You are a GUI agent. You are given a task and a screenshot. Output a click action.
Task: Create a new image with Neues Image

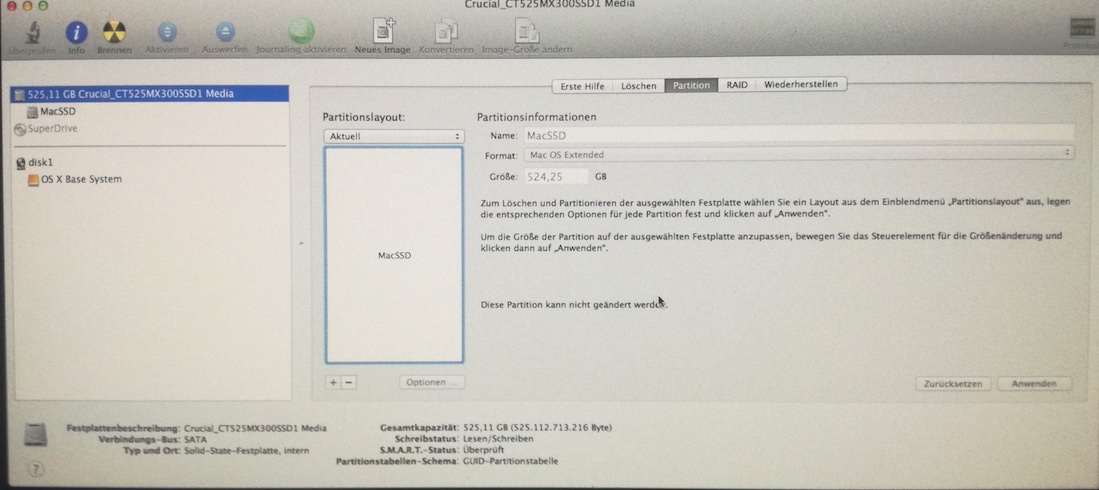coord(383,31)
